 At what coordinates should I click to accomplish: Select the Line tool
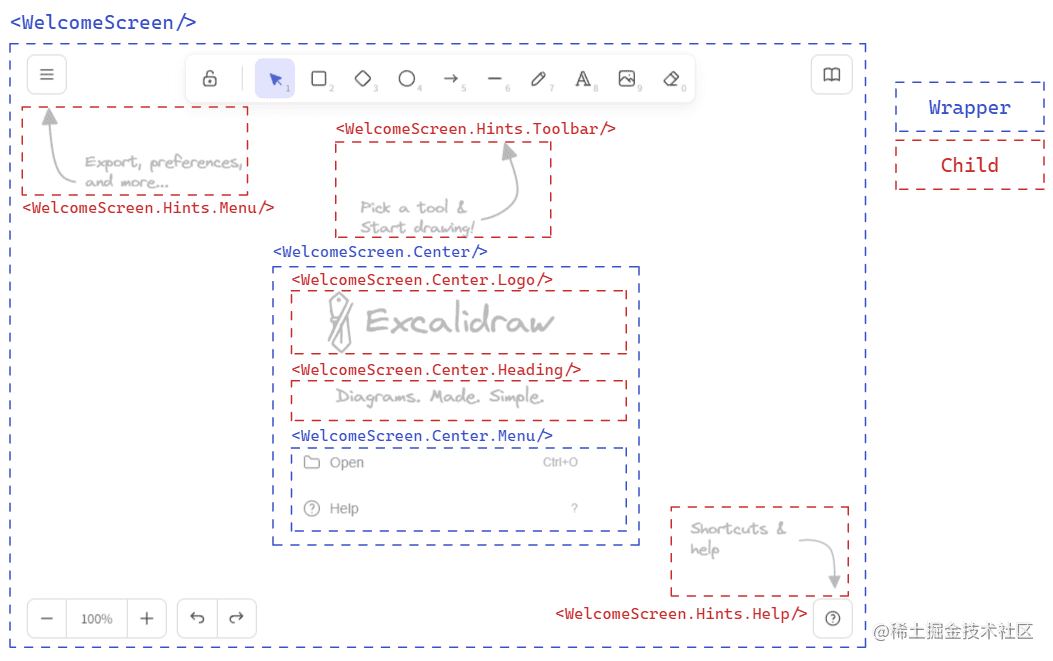click(x=495, y=79)
